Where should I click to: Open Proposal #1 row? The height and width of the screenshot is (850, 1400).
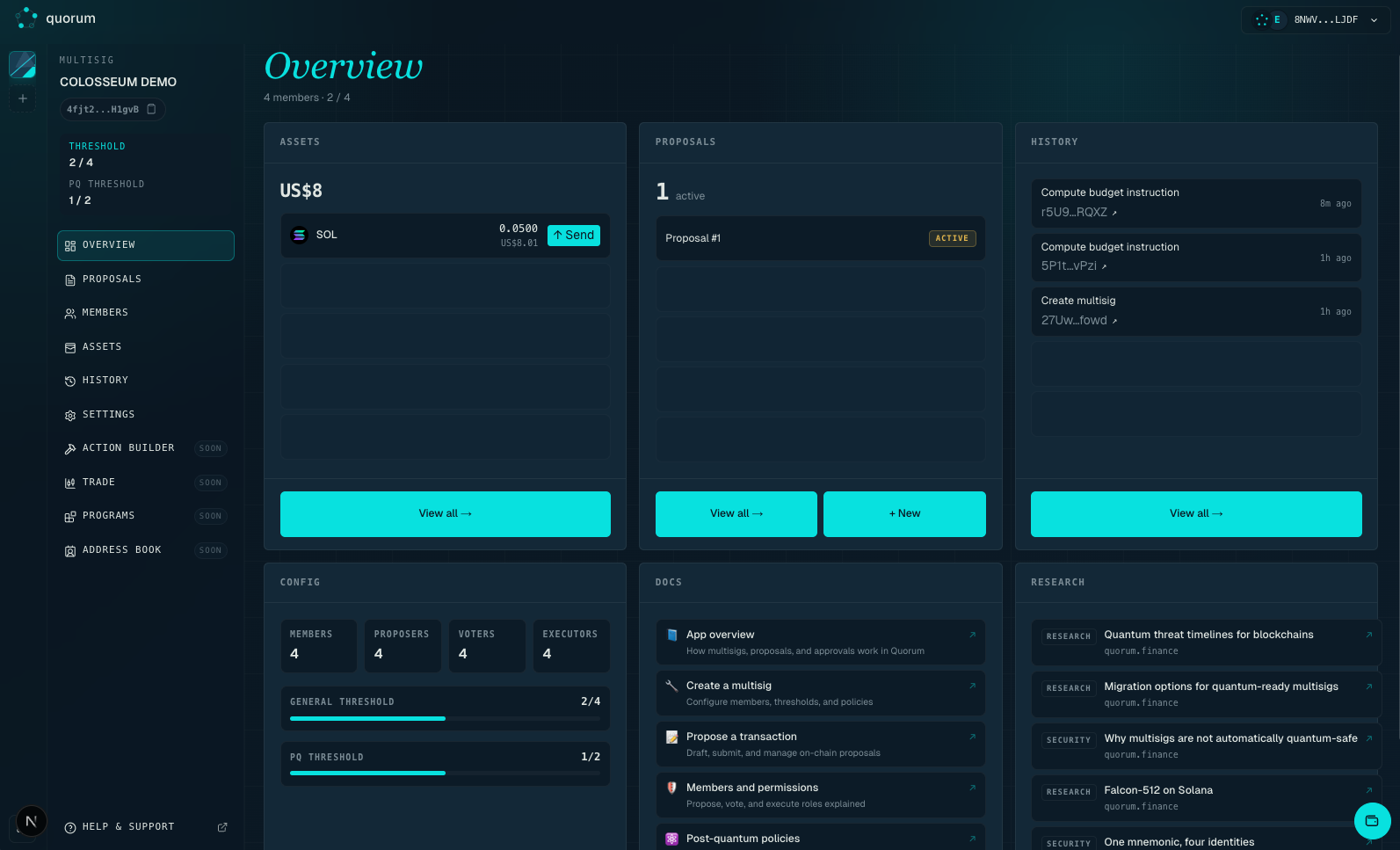821,238
